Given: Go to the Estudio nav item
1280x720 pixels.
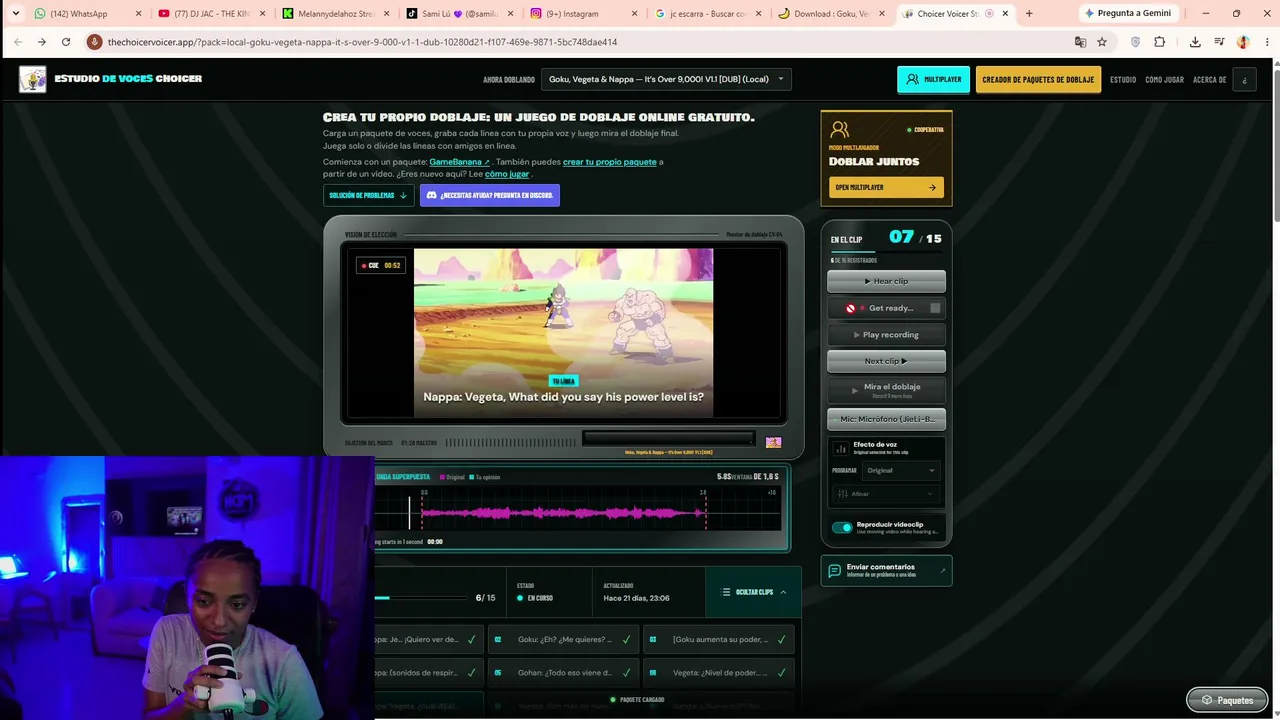Looking at the screenshot, I should [x=1123, y=80].
